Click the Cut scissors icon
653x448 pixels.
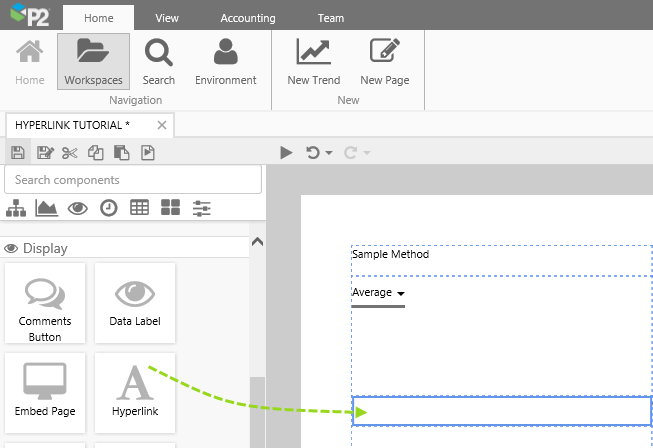(69, 153)
